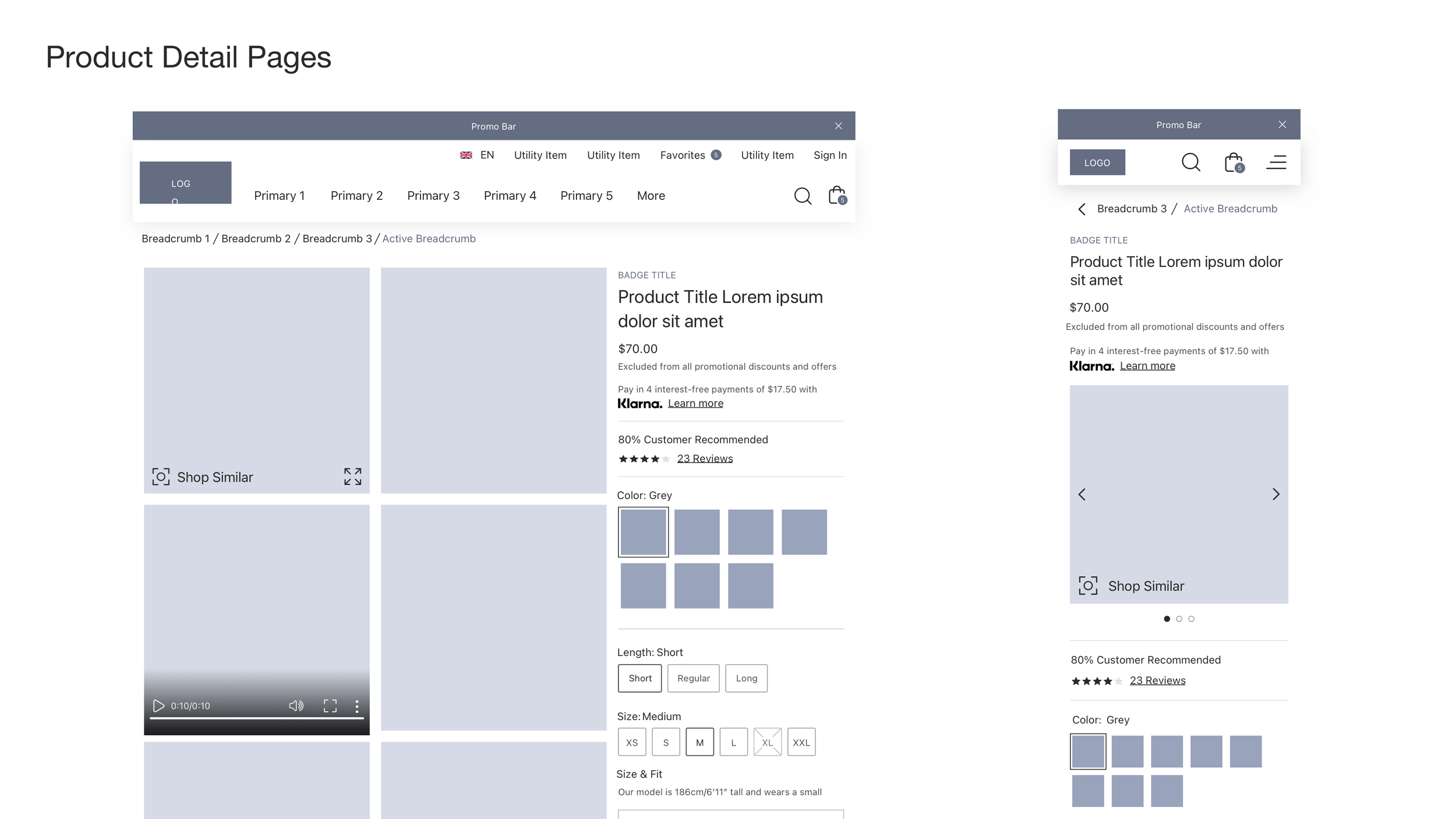Open video options three-dot icon
1456x819 pixels.
pos(357,706)
